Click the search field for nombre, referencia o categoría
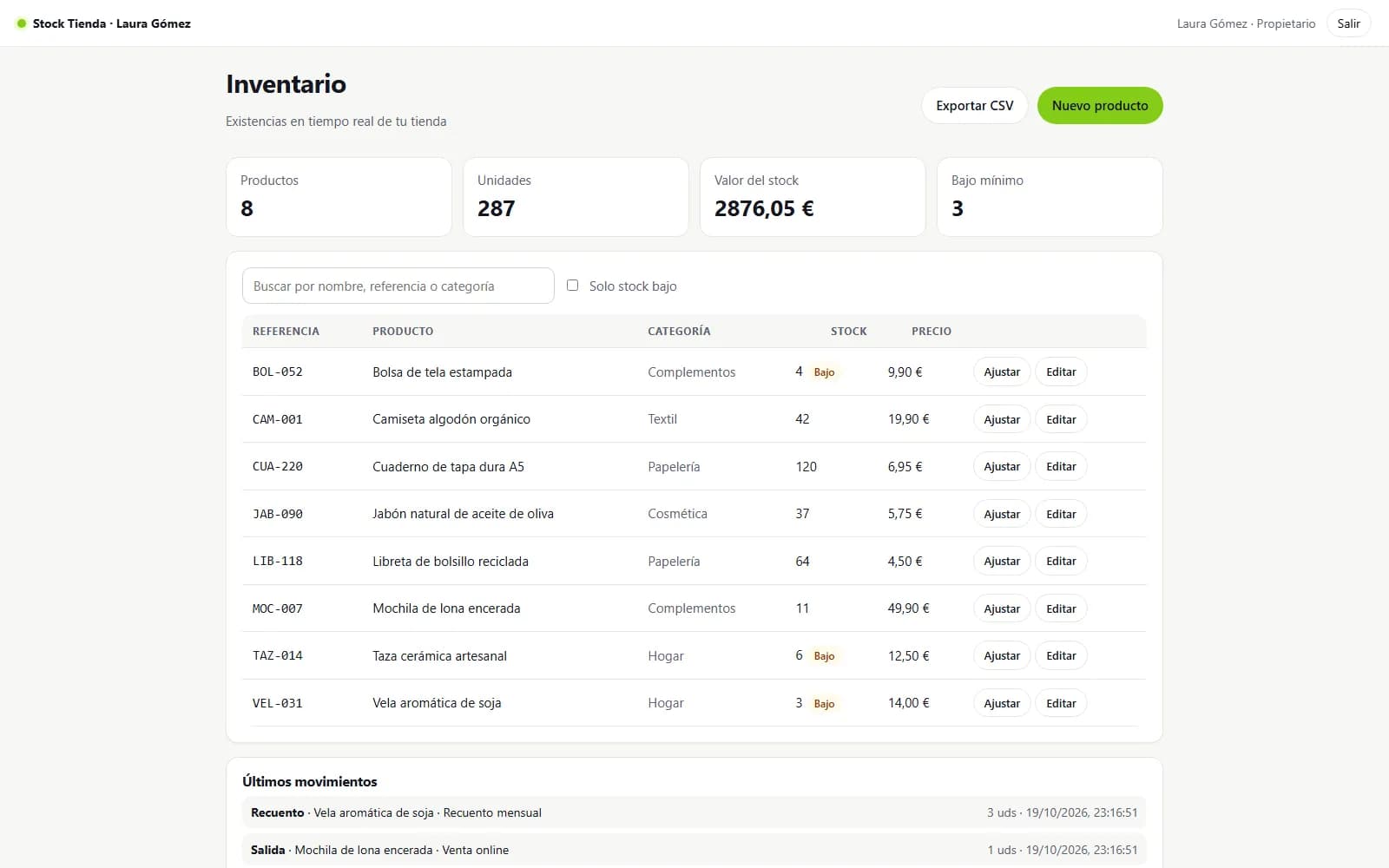The height and width of the screenshot is (868, 1389). [398, 286]
